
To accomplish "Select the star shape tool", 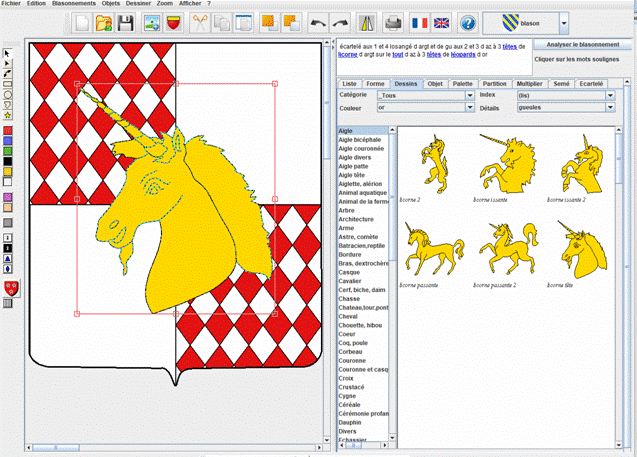I will pos(9,116).
